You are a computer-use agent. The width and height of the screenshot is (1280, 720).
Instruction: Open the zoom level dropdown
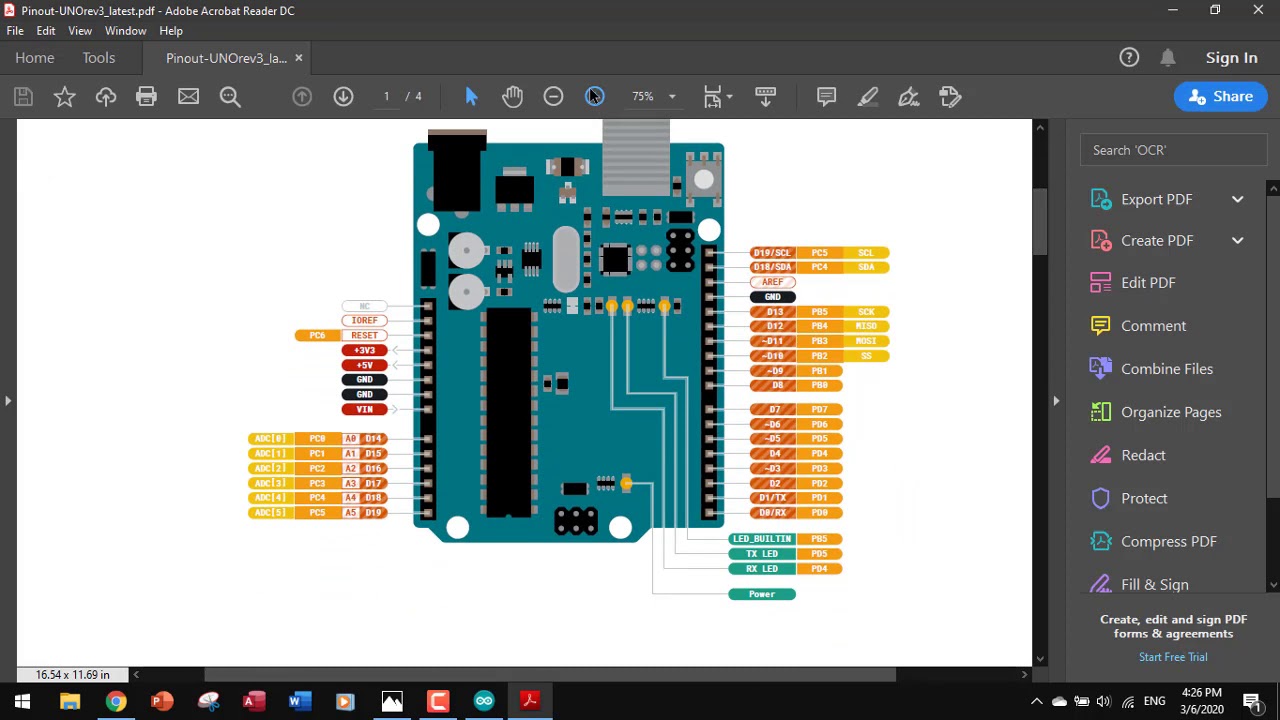(x=672, y=97)
